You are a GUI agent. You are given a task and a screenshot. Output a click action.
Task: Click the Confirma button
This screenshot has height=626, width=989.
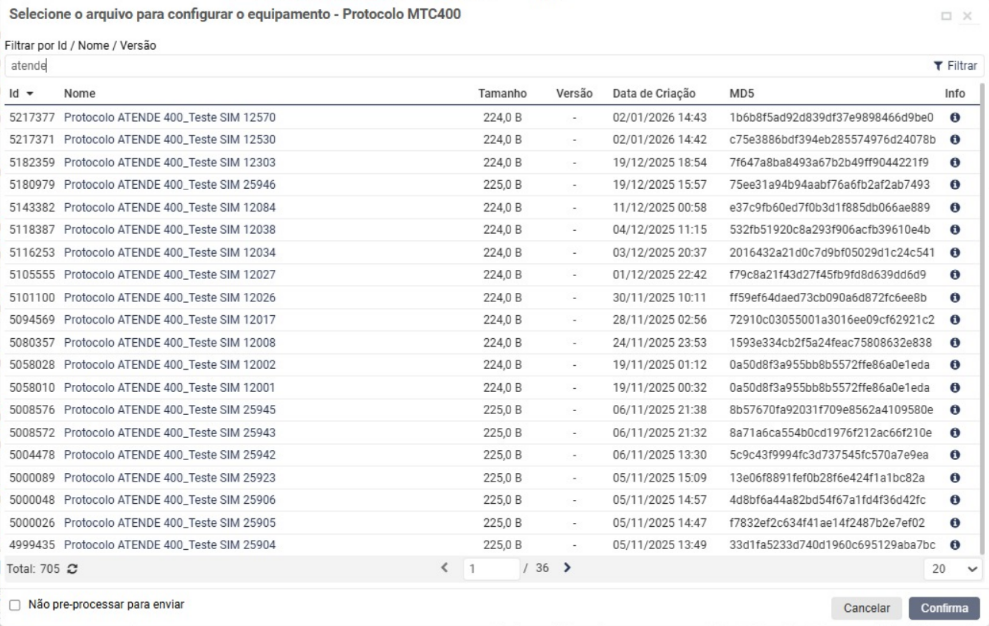pos(944,608)
